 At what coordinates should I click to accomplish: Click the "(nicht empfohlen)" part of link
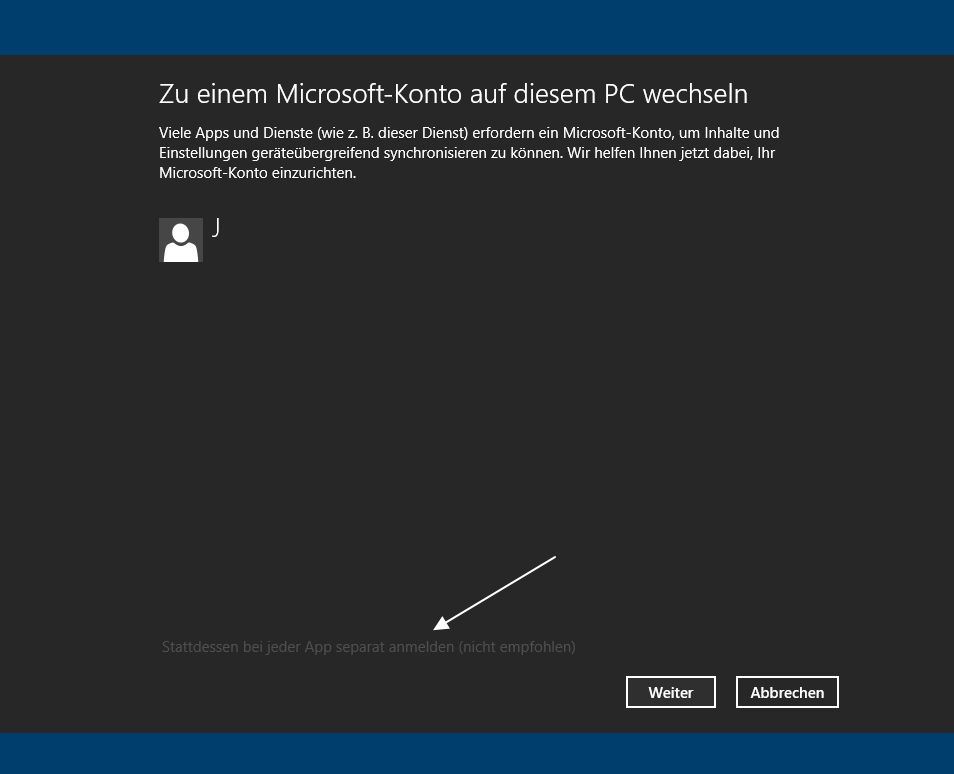(517, 647)
